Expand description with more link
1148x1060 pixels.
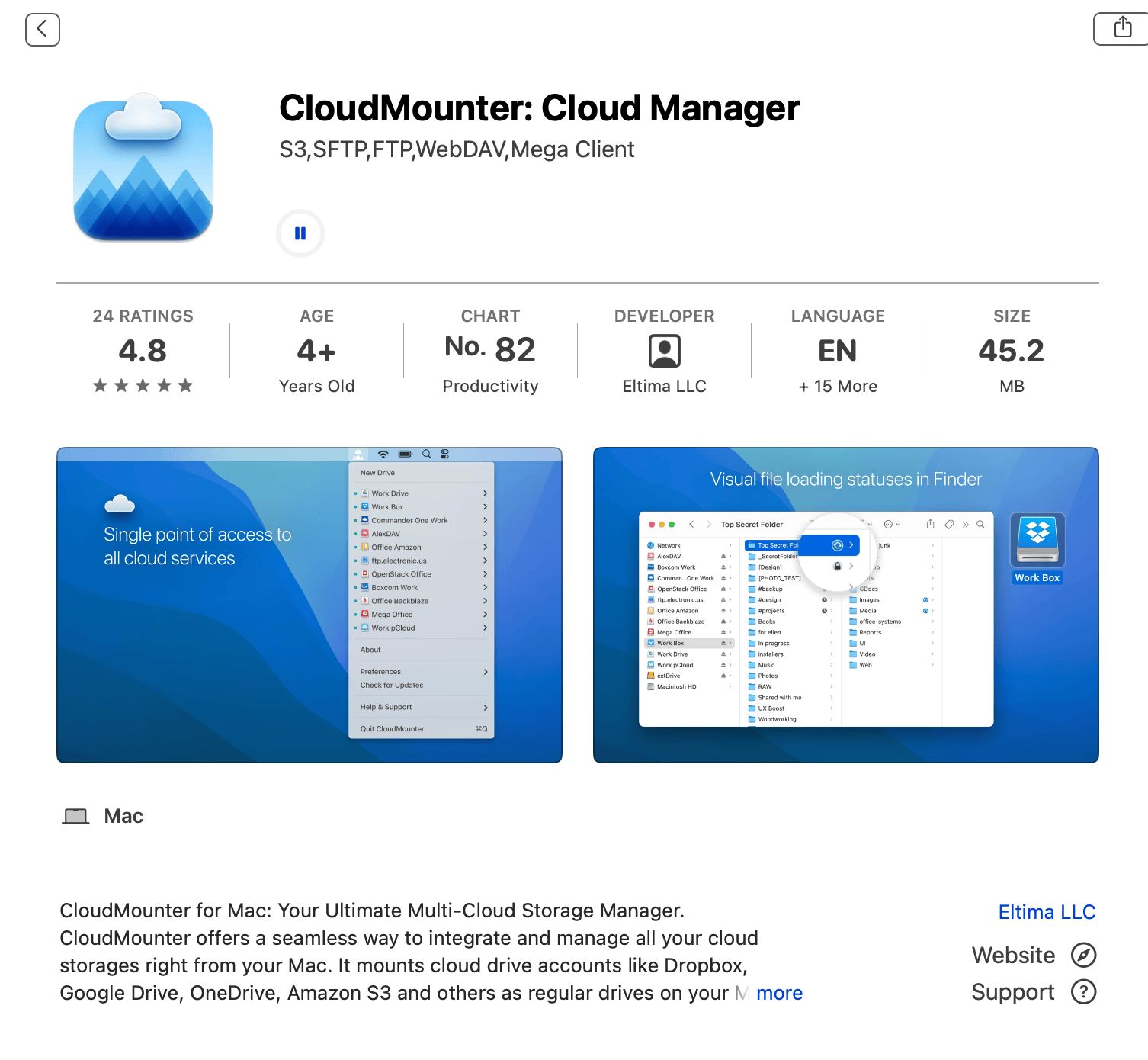coord(779,993)
